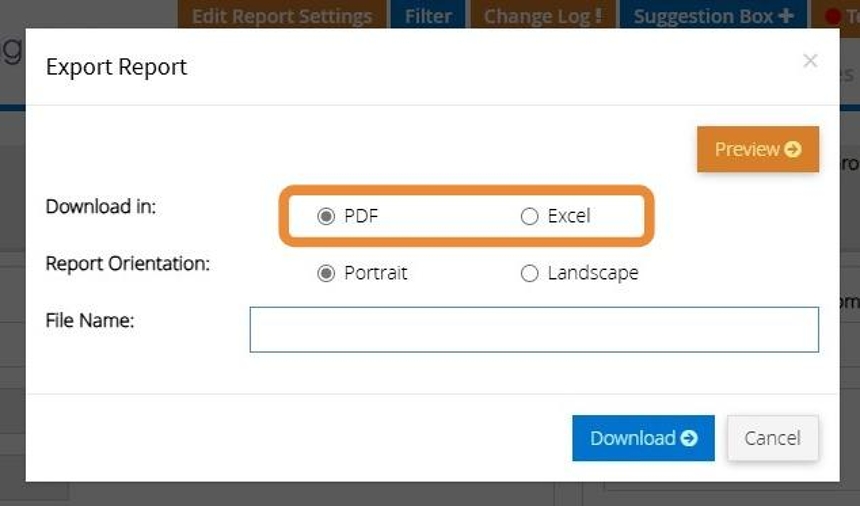Set report orientation to Portrait

pos(326,273)
